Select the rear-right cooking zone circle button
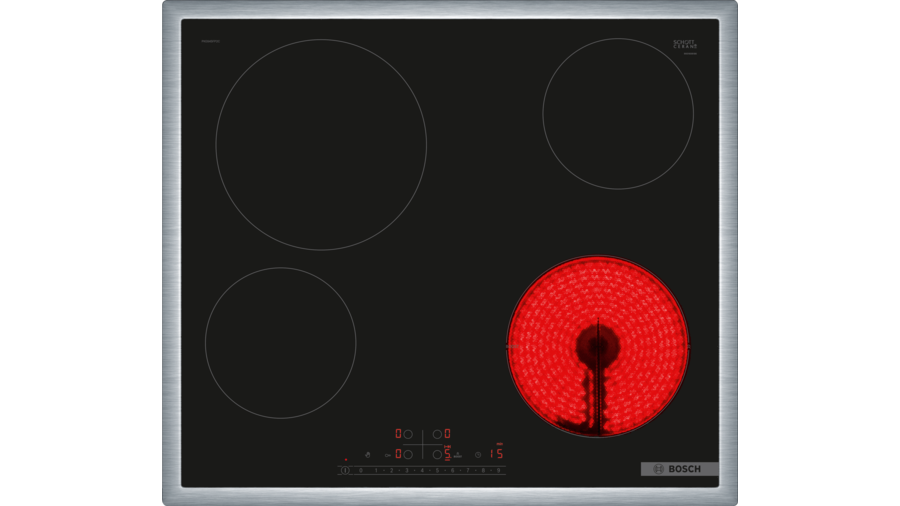This screenshot has width=900, height=506. pyautogui.click(x=437, y=434)
